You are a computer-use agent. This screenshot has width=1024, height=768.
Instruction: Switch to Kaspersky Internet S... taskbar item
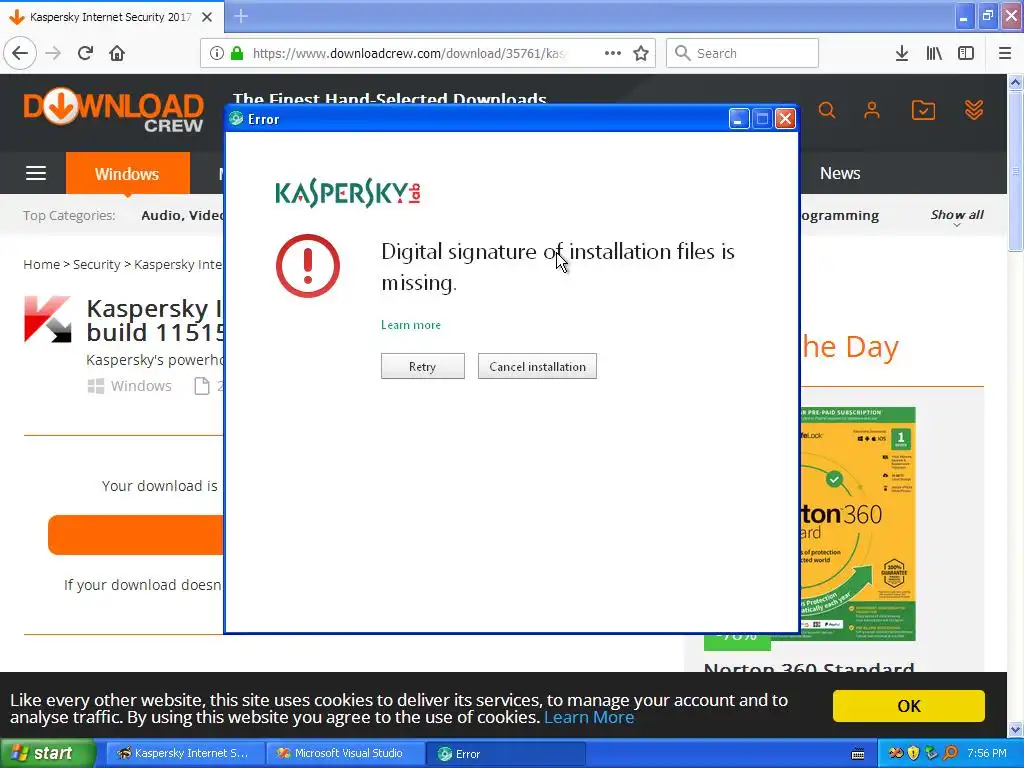coord(185,753)
